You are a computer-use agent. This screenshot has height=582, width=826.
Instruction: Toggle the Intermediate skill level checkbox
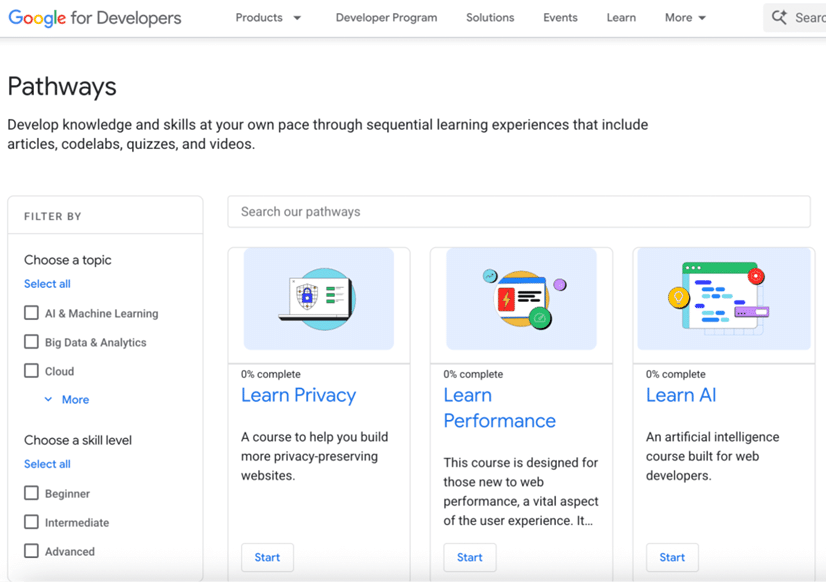32,522
